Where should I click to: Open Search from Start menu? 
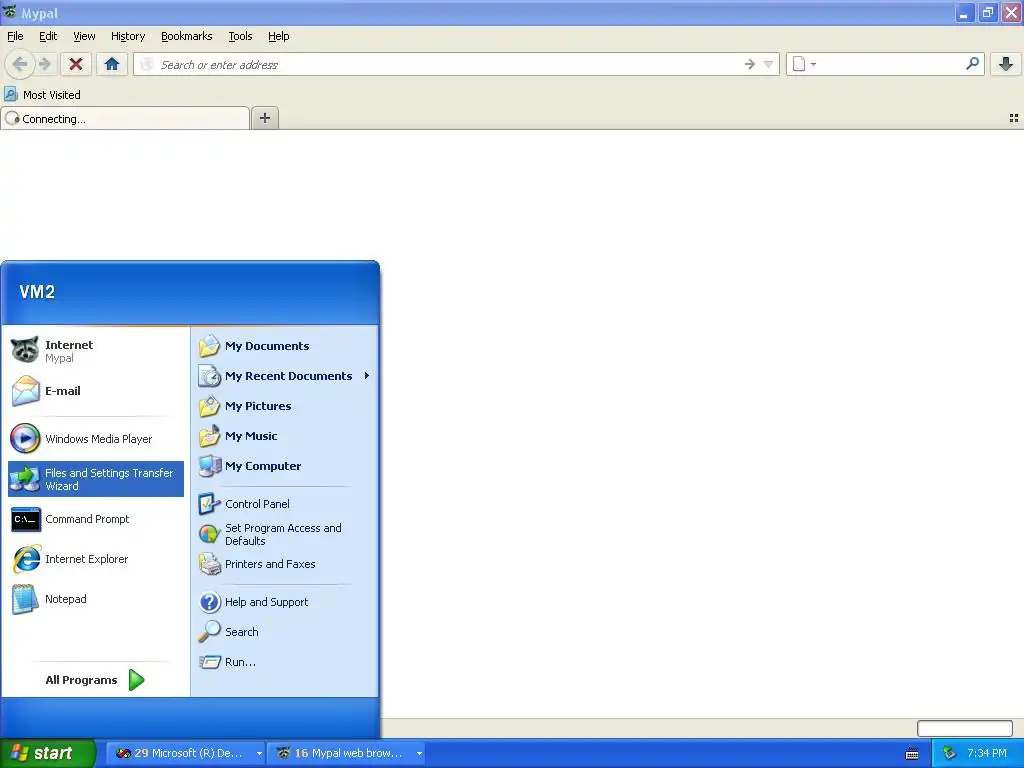tap(285, 632)
